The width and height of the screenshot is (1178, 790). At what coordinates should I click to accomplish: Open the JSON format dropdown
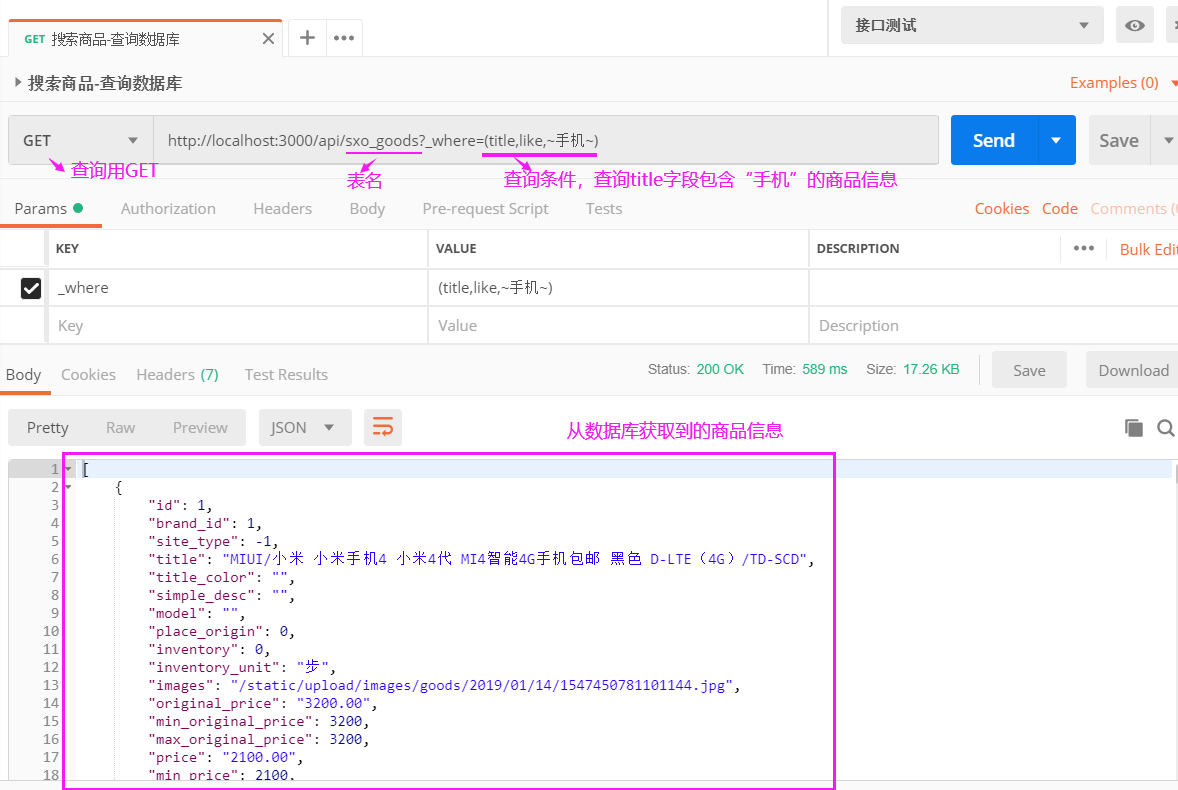305,427
